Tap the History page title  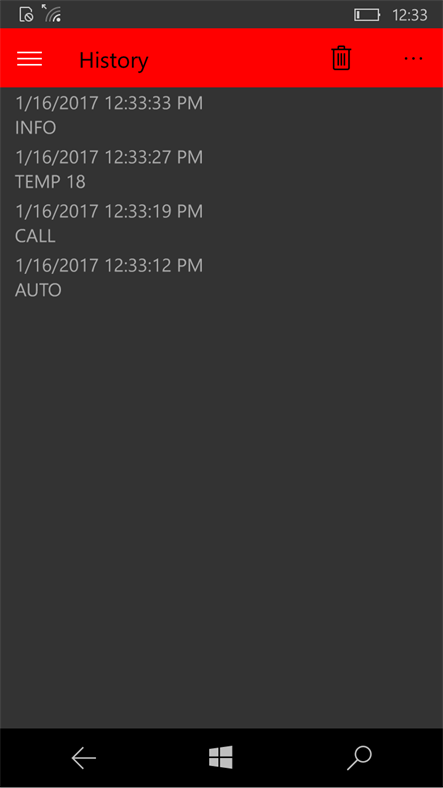coord(114,60)
